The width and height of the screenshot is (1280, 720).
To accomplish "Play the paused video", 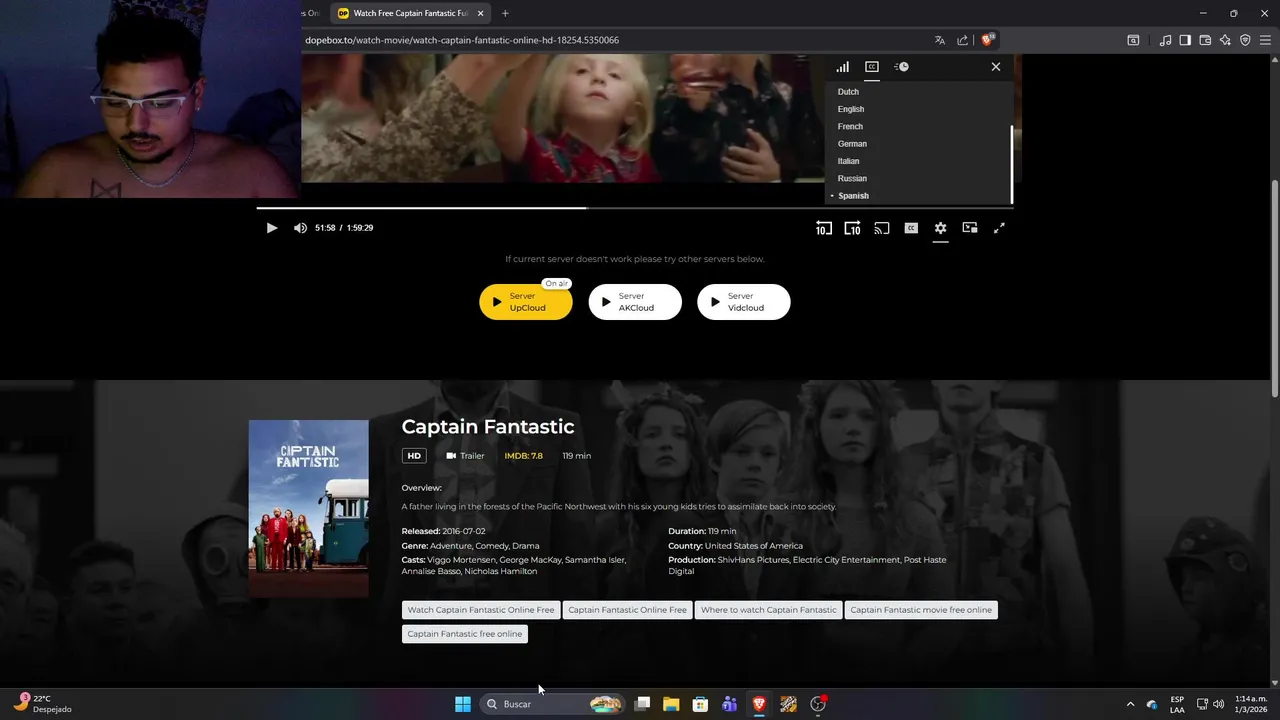I will (271, 228).
